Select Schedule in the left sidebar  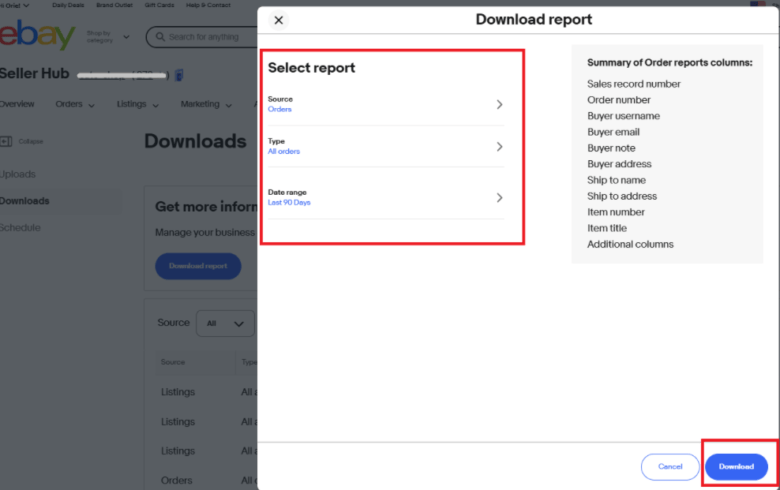pos(20,227)
